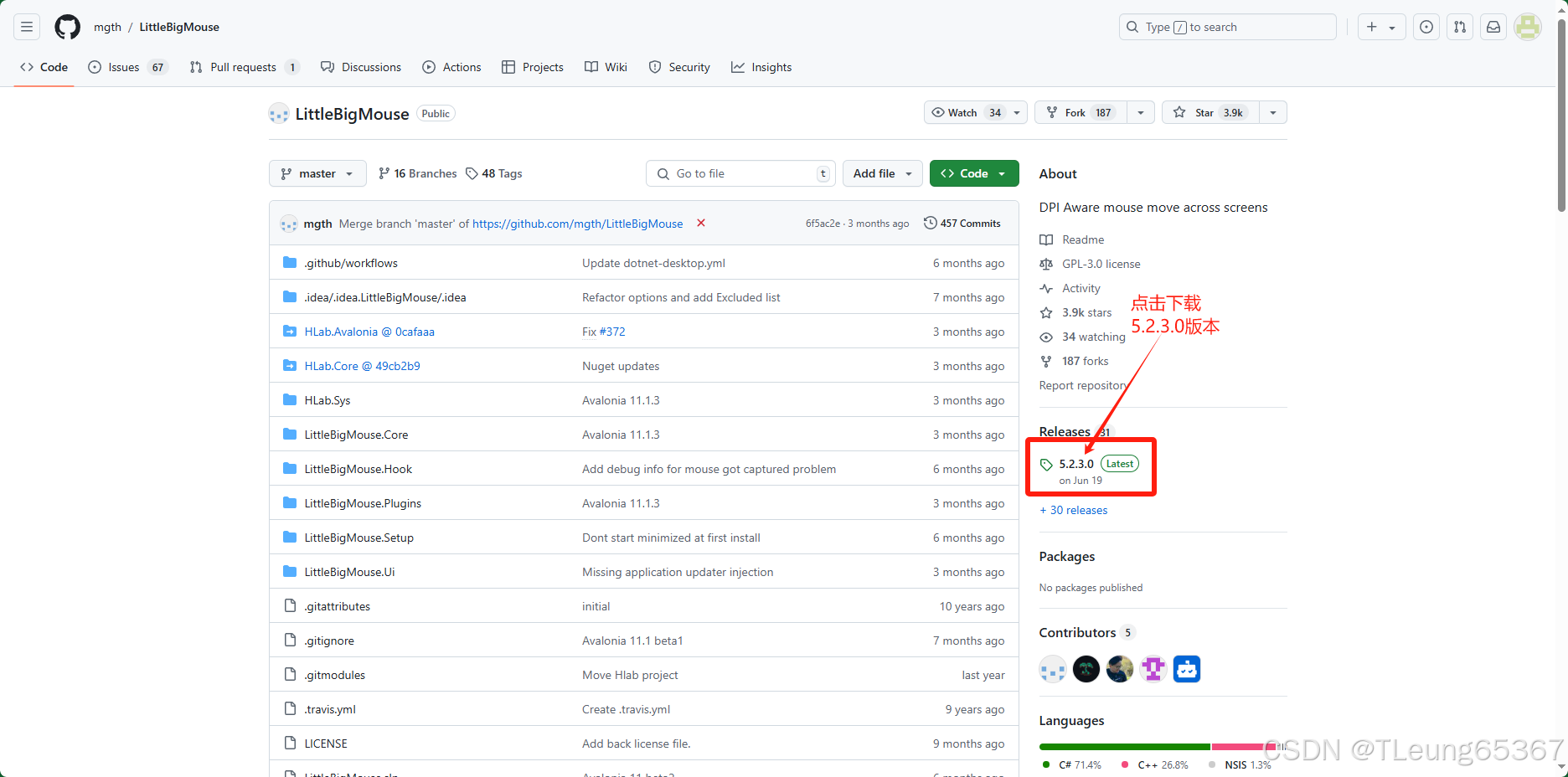Go to the Actions tab
The image size is (1568, 777).
451,67
